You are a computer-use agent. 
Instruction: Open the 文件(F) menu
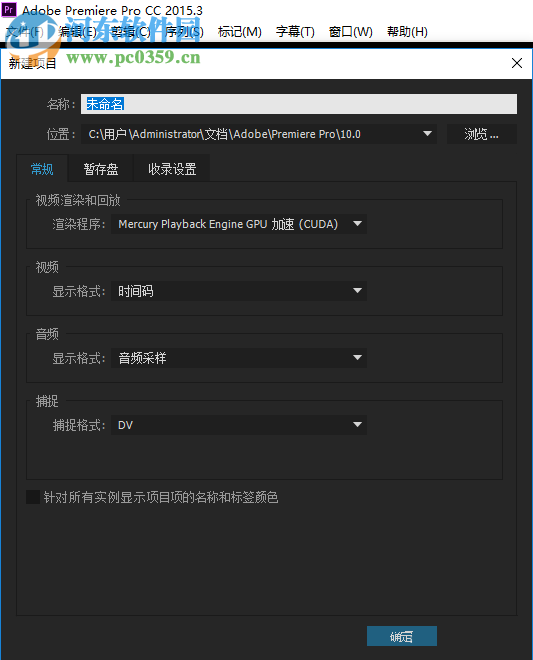[x=25, y=32]
